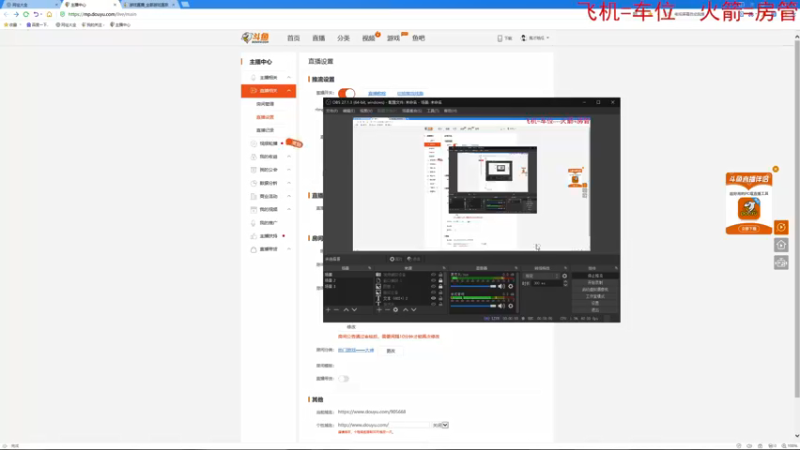Open 视频 in Douyu navigation
800x450 pixels.
(x=368, y=38)
